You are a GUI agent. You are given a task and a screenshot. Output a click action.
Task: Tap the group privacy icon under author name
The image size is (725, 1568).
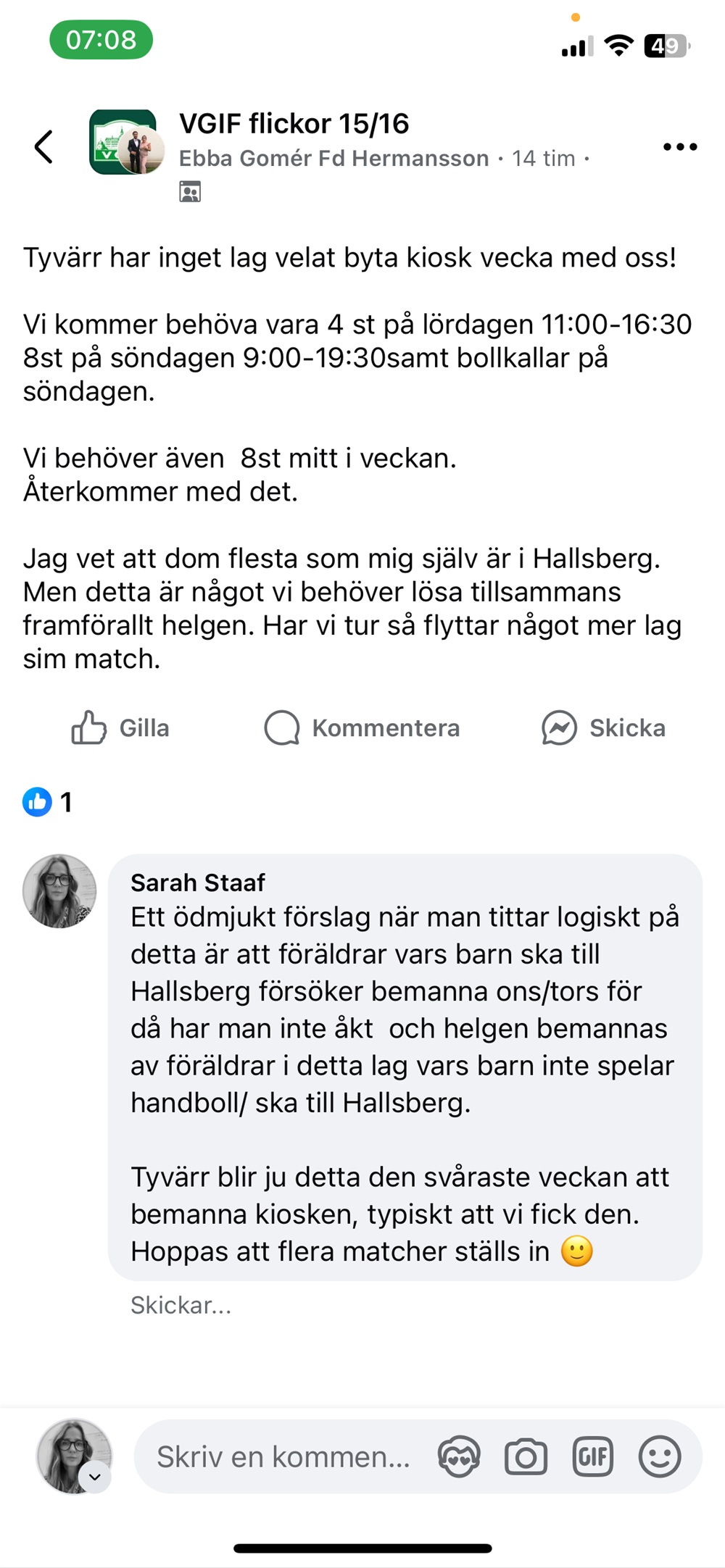click(x=190, y=192)
